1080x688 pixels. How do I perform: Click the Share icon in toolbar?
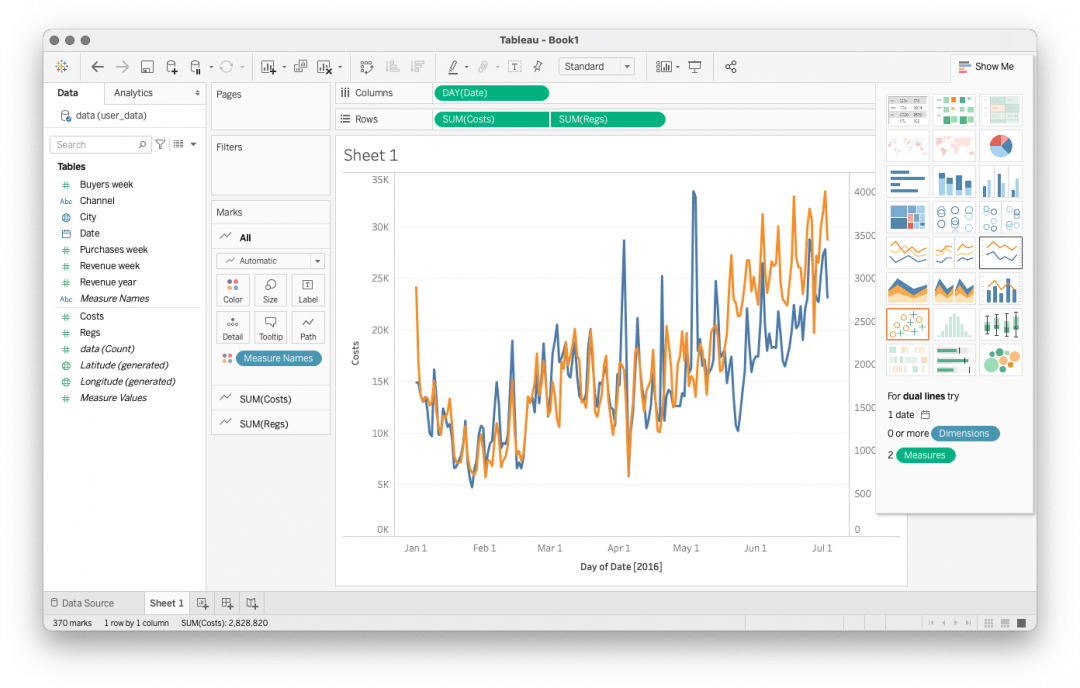point(731,67)
